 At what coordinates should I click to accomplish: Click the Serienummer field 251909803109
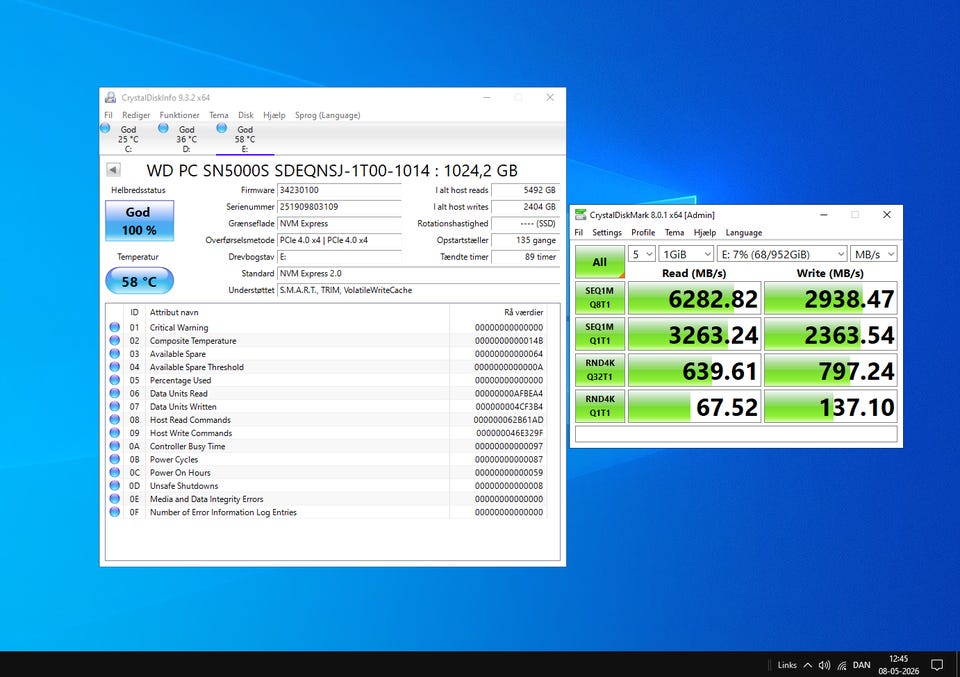pyautogui.click(x=339, y=207)
